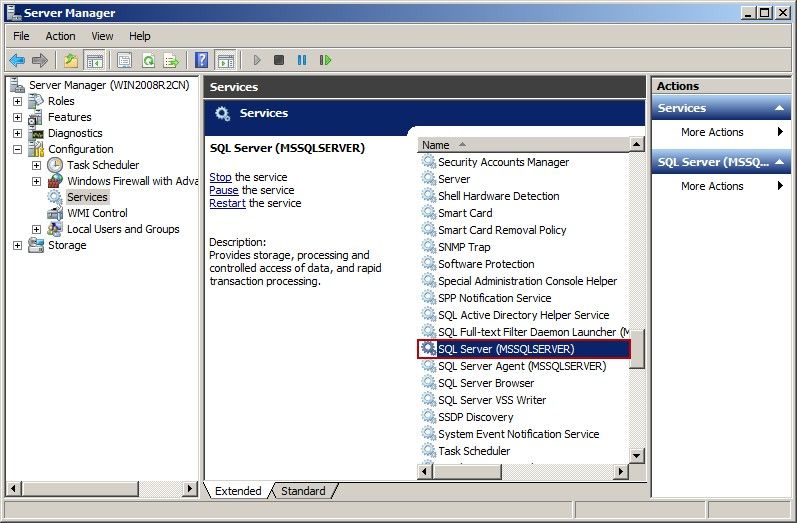797x523 pixels.
Task: Click the Stop the service link
Action: (220, 177)
